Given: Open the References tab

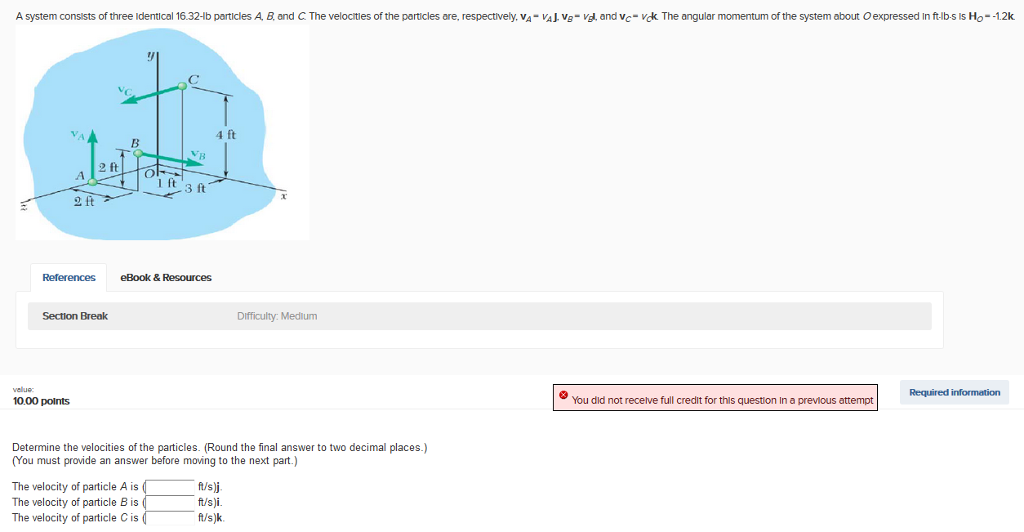Looking at the screenshot, I should 69,277.
